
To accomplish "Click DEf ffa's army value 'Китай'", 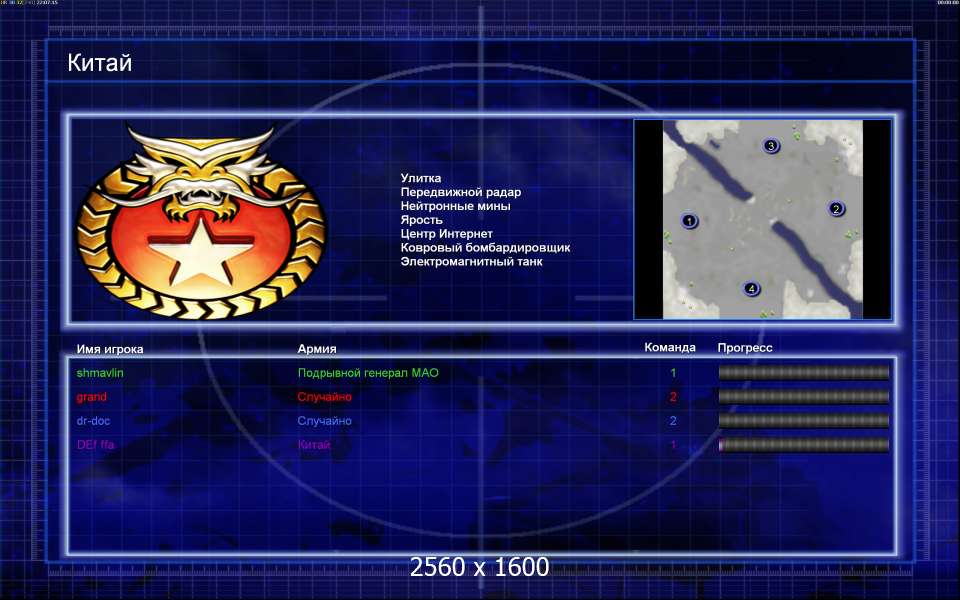I will [314, 444].
